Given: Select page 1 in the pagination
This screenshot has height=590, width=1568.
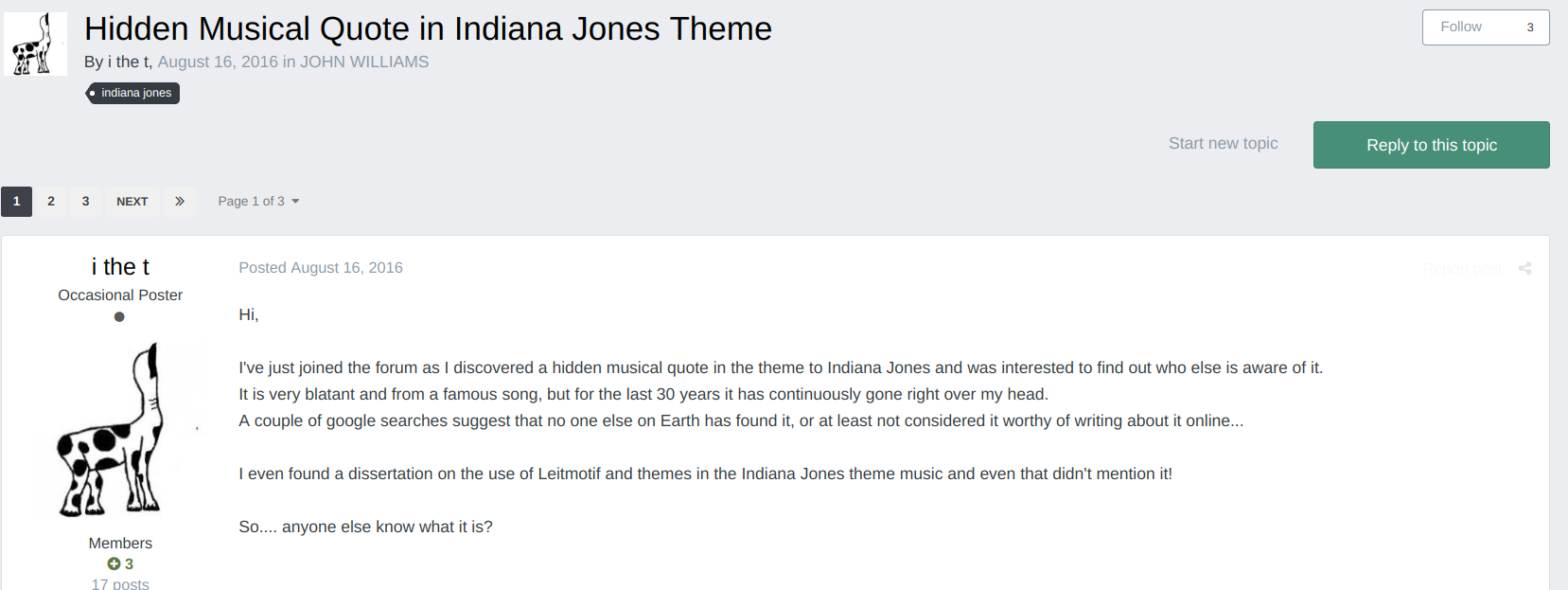Looking at the screenshot, I should (x=16, y=201).
